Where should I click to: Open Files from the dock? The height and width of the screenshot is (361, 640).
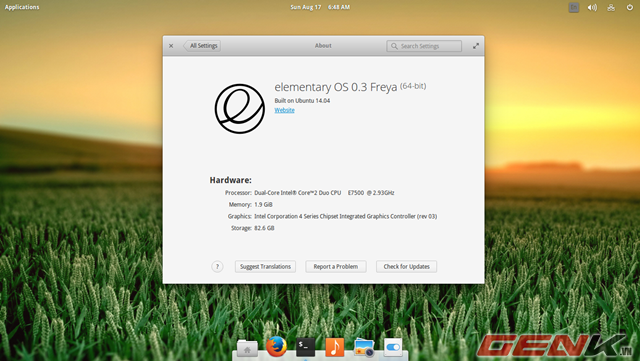pos(247,348)
